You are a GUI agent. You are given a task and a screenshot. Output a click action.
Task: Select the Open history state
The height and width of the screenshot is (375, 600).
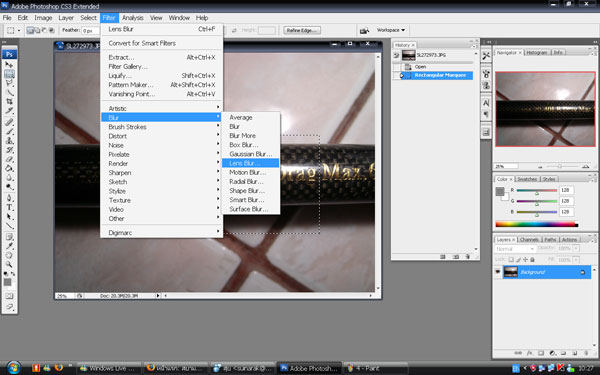pos(436,67)
